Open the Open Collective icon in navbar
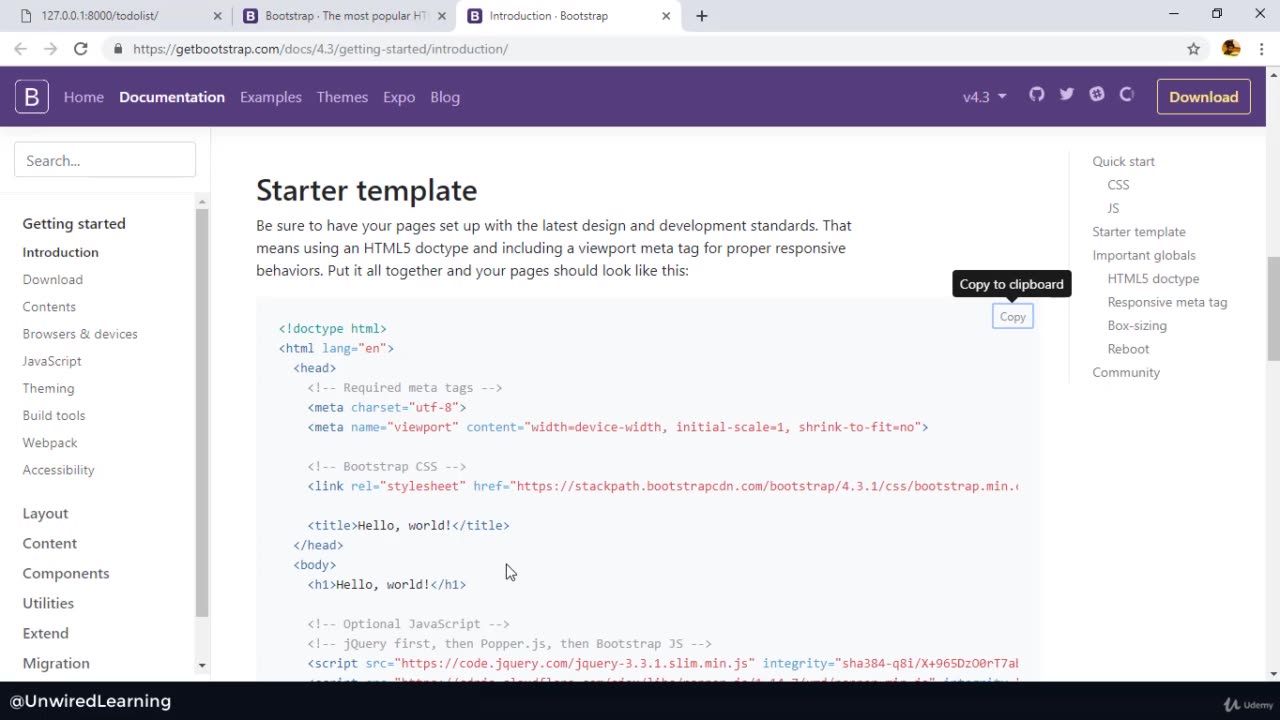 tap(1127, 94)
